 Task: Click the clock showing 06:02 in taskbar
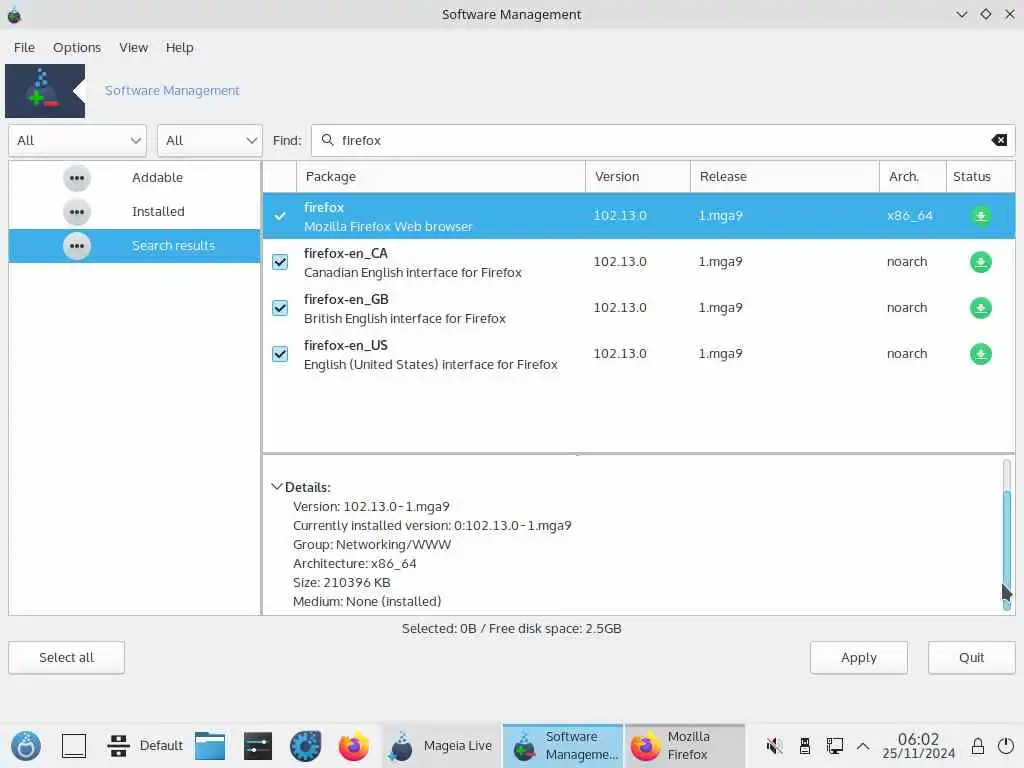[918, 746]
